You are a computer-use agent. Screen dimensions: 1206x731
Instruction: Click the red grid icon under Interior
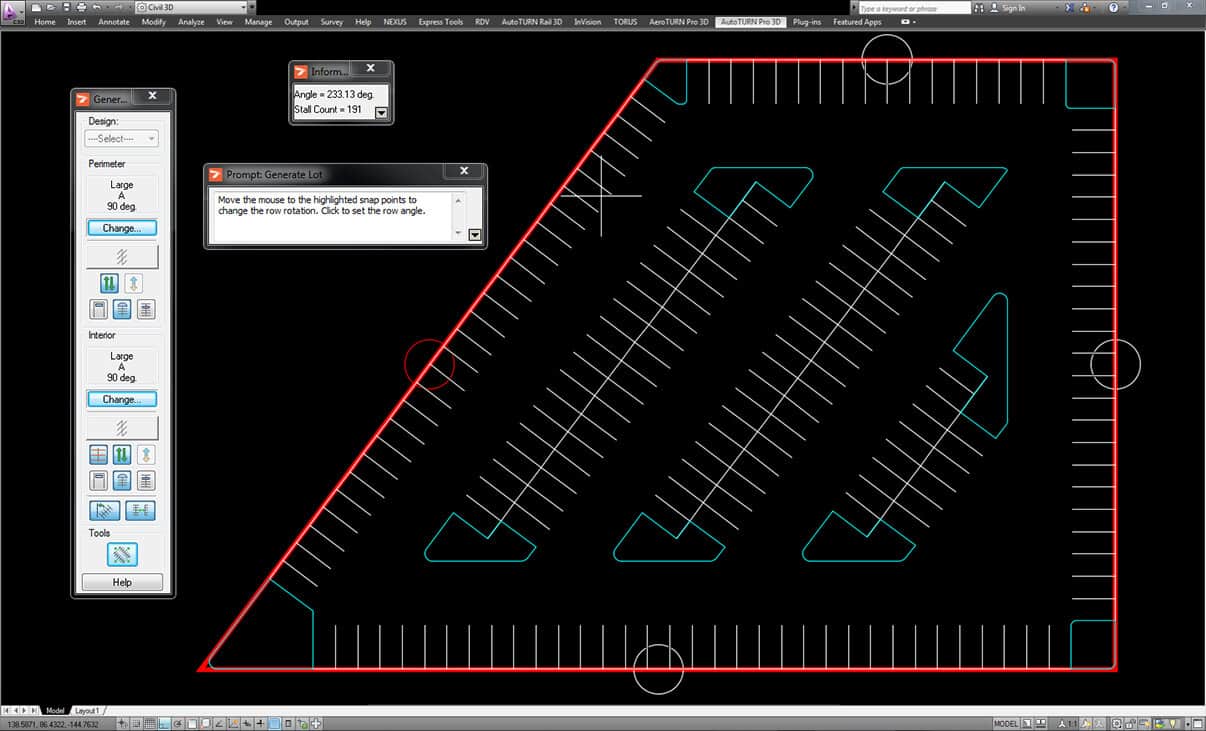coord(98,455)
